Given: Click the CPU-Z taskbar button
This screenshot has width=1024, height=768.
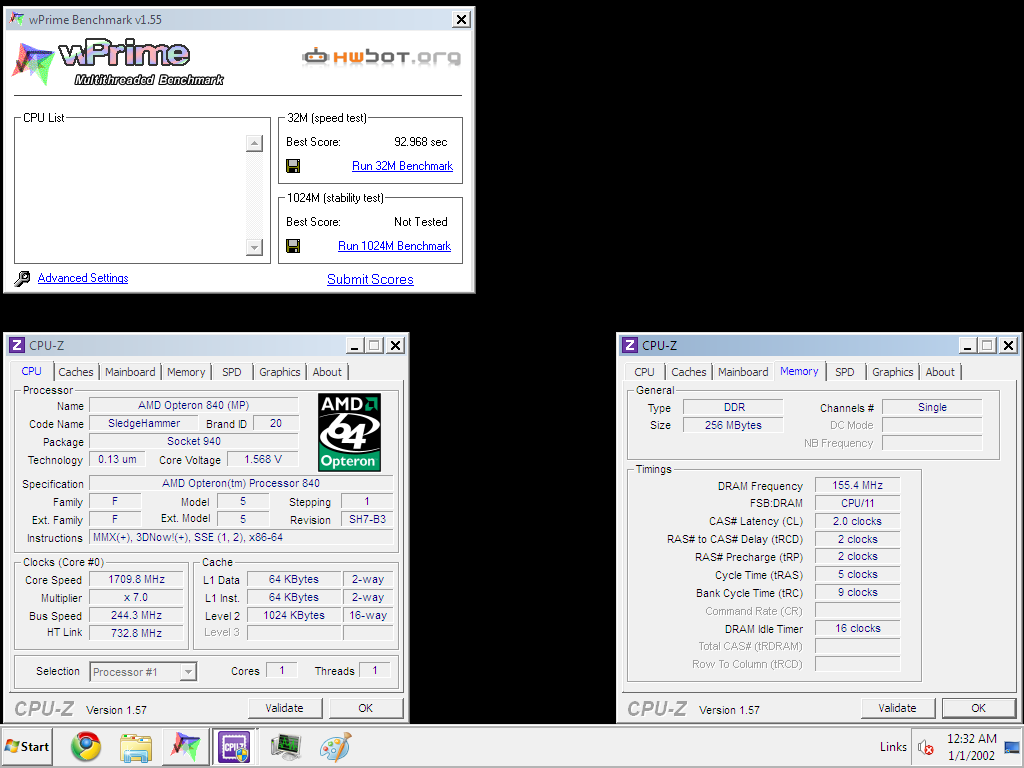Looking at the screenshot, I should (234, 746).
